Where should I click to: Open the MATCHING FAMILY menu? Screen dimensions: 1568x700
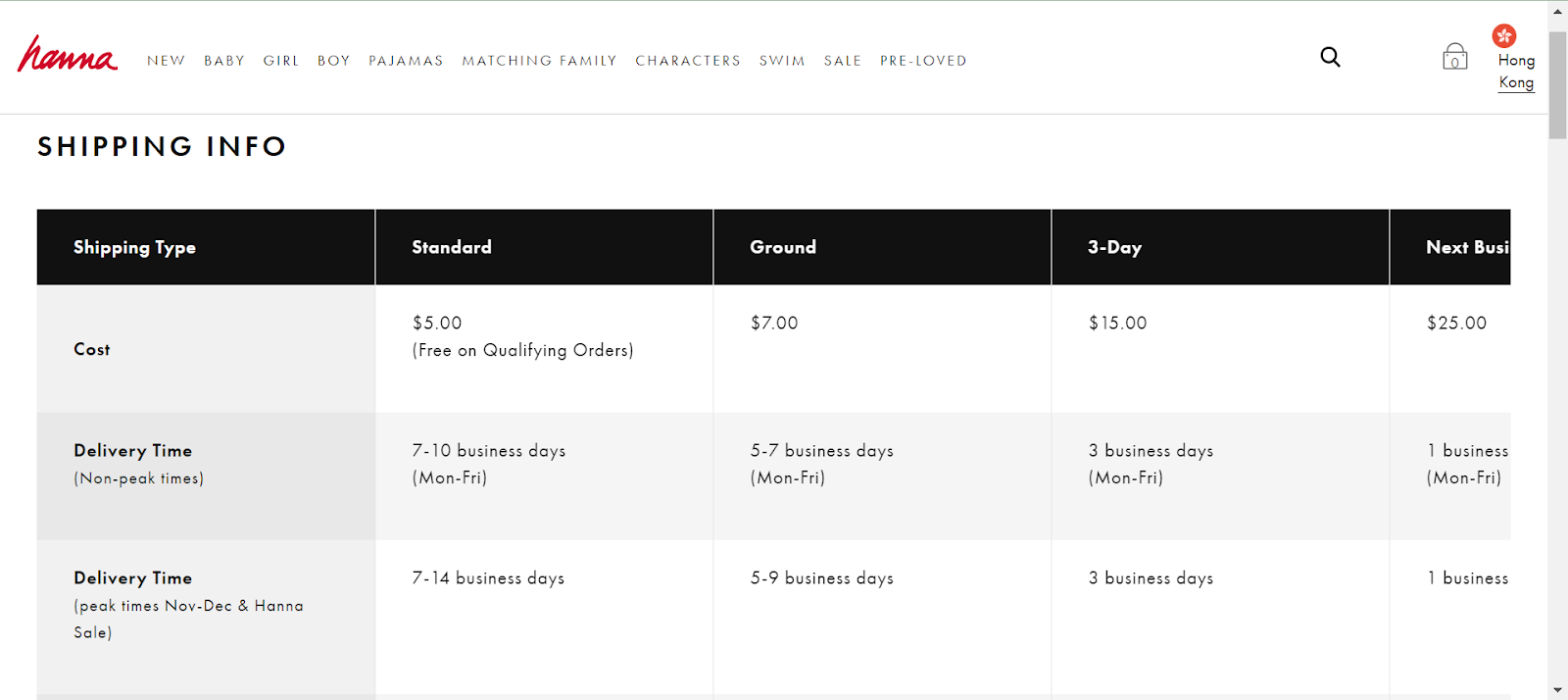pos(539,61)
